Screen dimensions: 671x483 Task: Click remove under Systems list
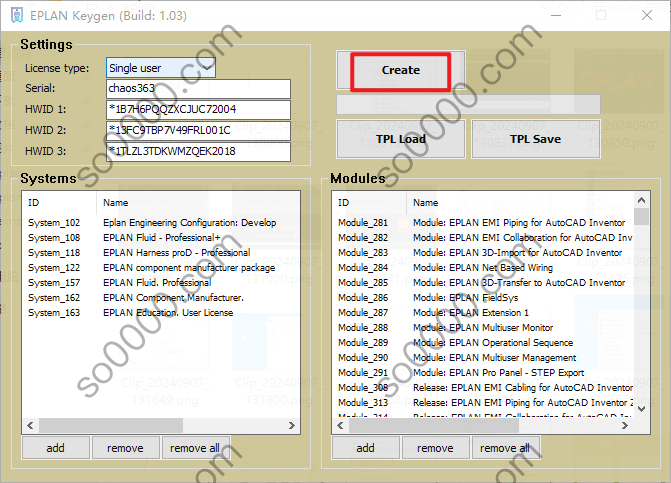pos(125,448)
